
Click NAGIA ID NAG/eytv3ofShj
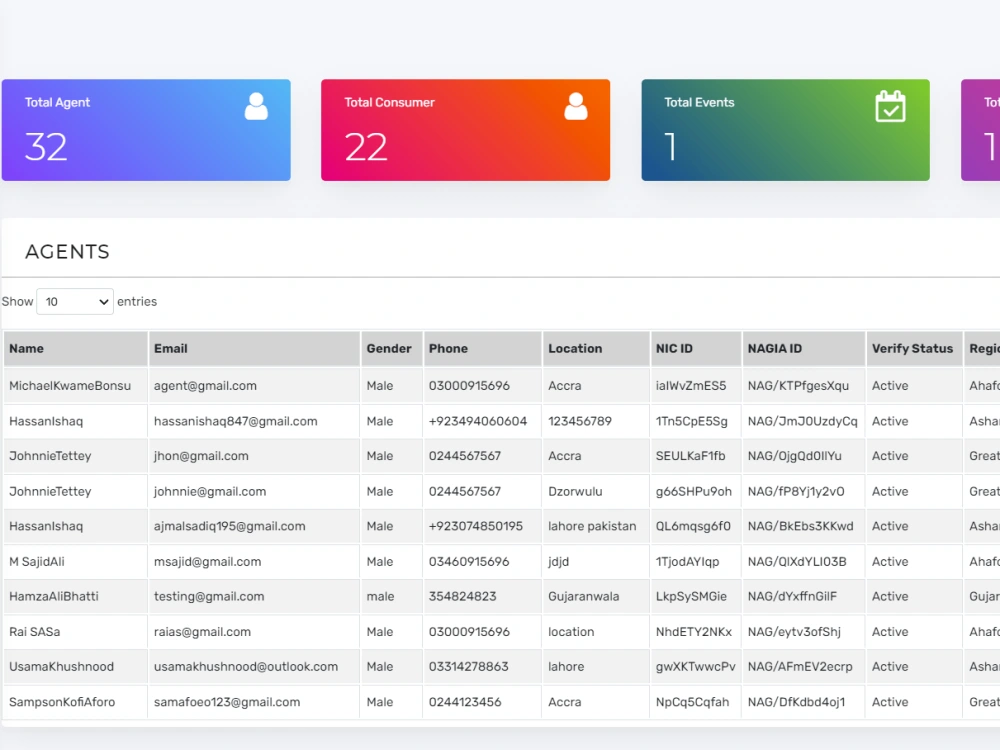coord(795,632)
